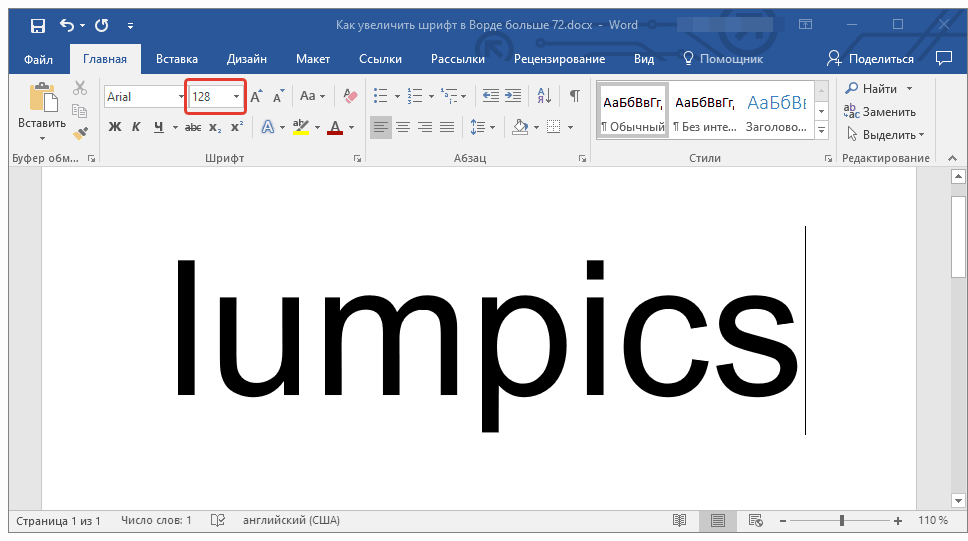
Task: Open the font size dropdown showing 128
Action: 236,96
